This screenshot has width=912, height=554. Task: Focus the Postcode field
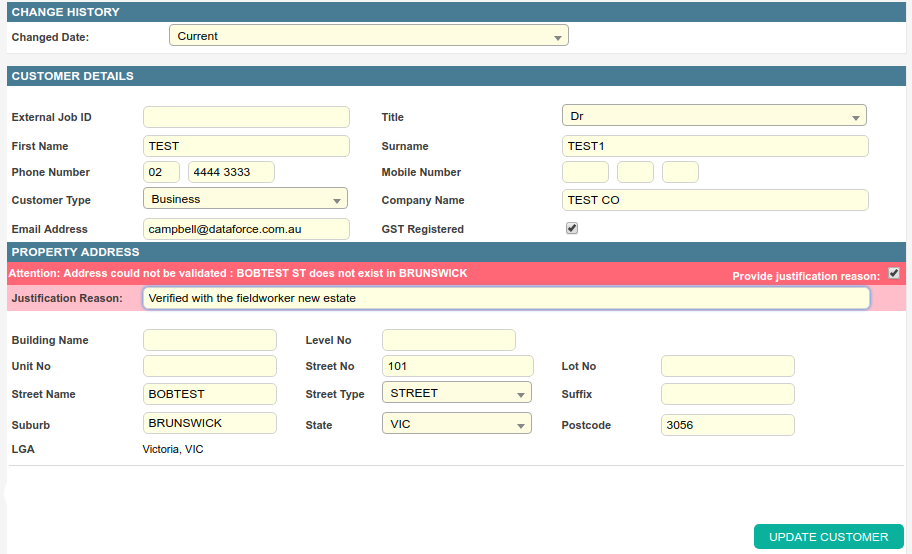tap(728, 425)
